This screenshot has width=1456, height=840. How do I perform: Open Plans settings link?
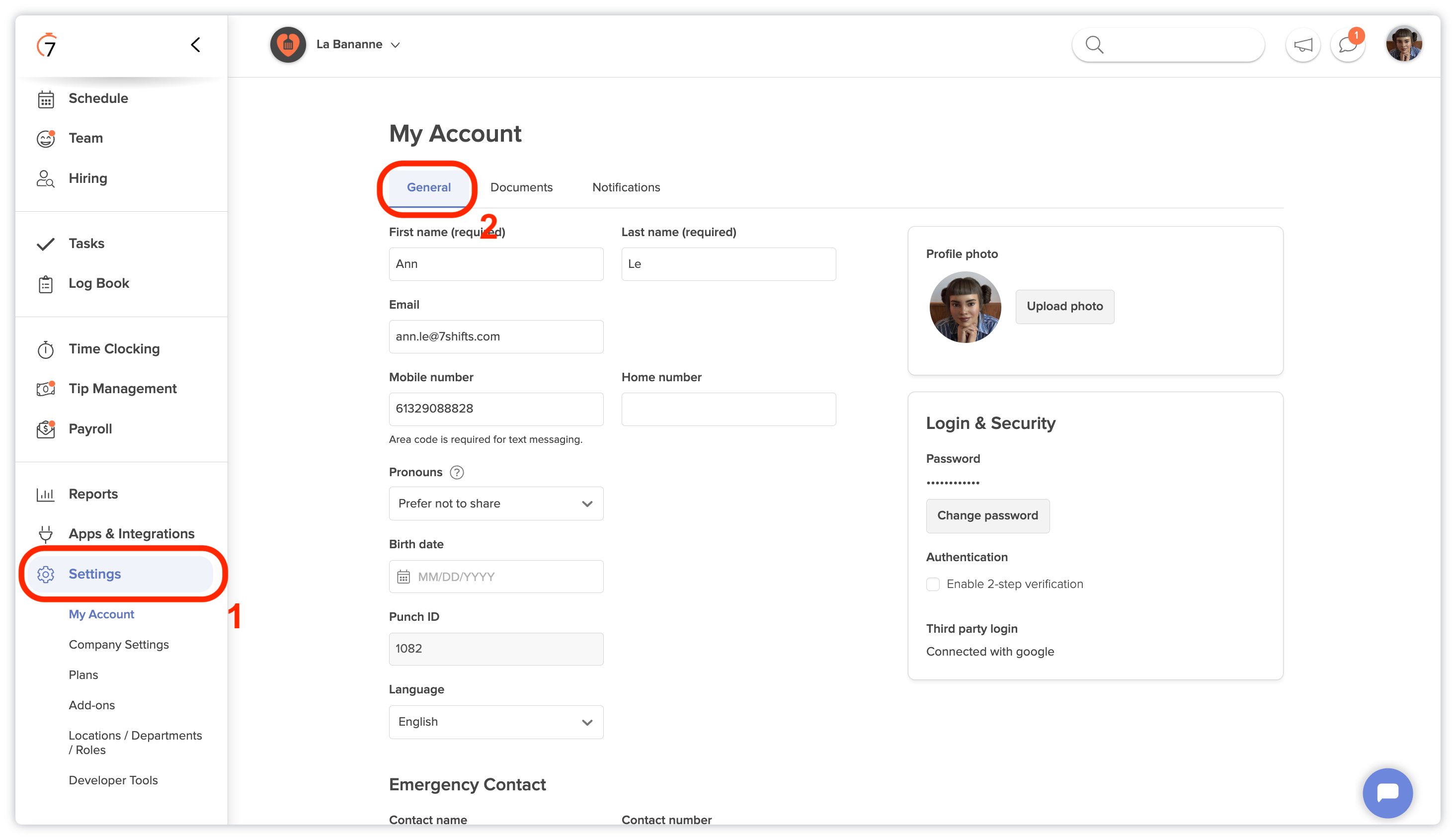coord(83,675)
